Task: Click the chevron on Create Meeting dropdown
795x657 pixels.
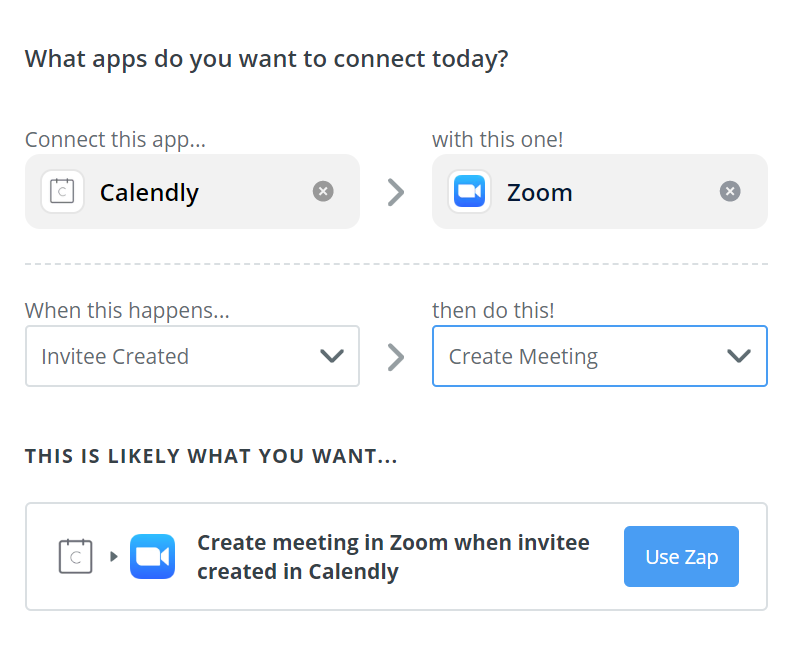Action: (739, 356)
